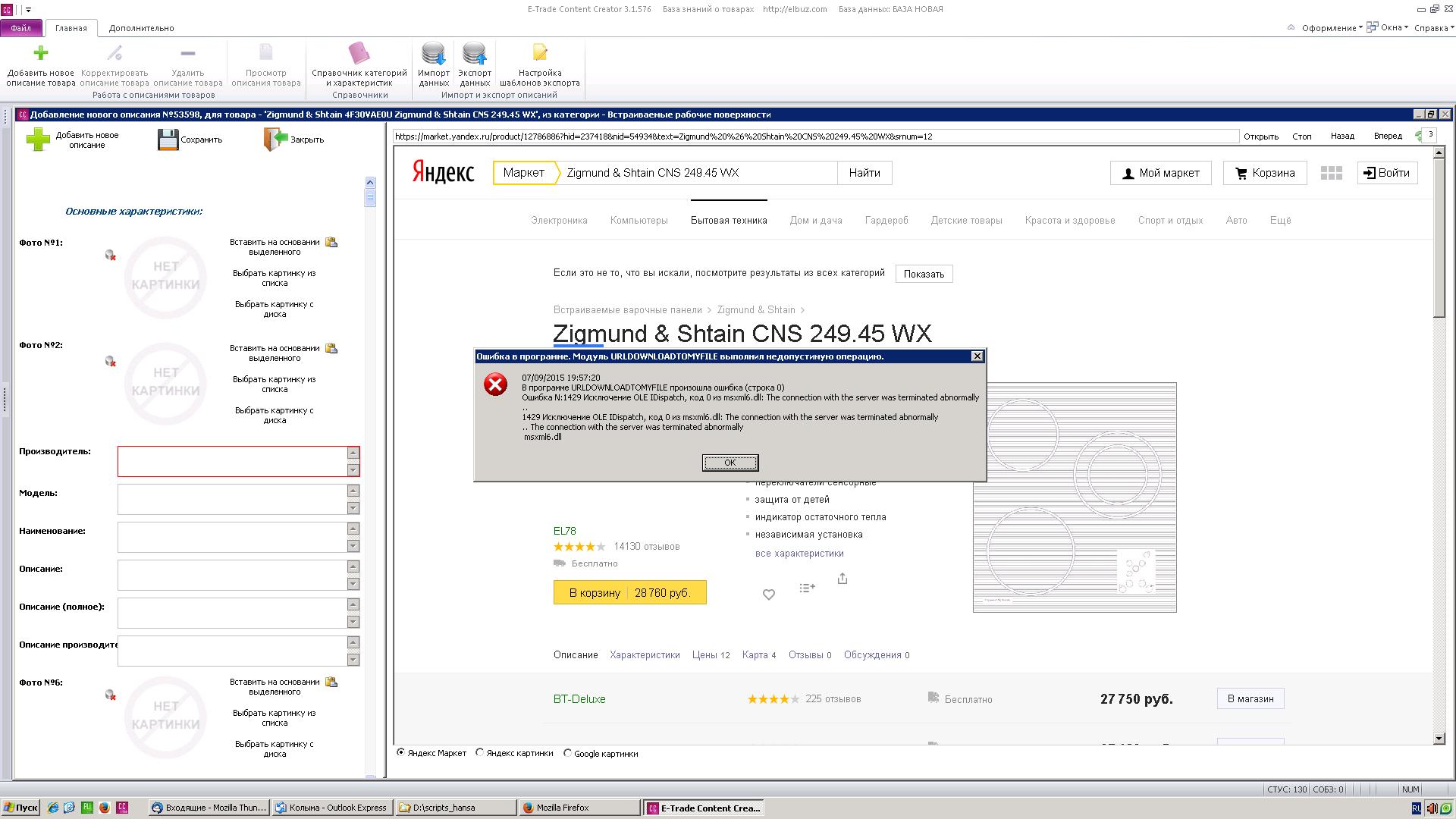Click the embedded browser vertical scrollbar thumb
Viewport: 1456px width, 819px height.
tap(1439, 237)
